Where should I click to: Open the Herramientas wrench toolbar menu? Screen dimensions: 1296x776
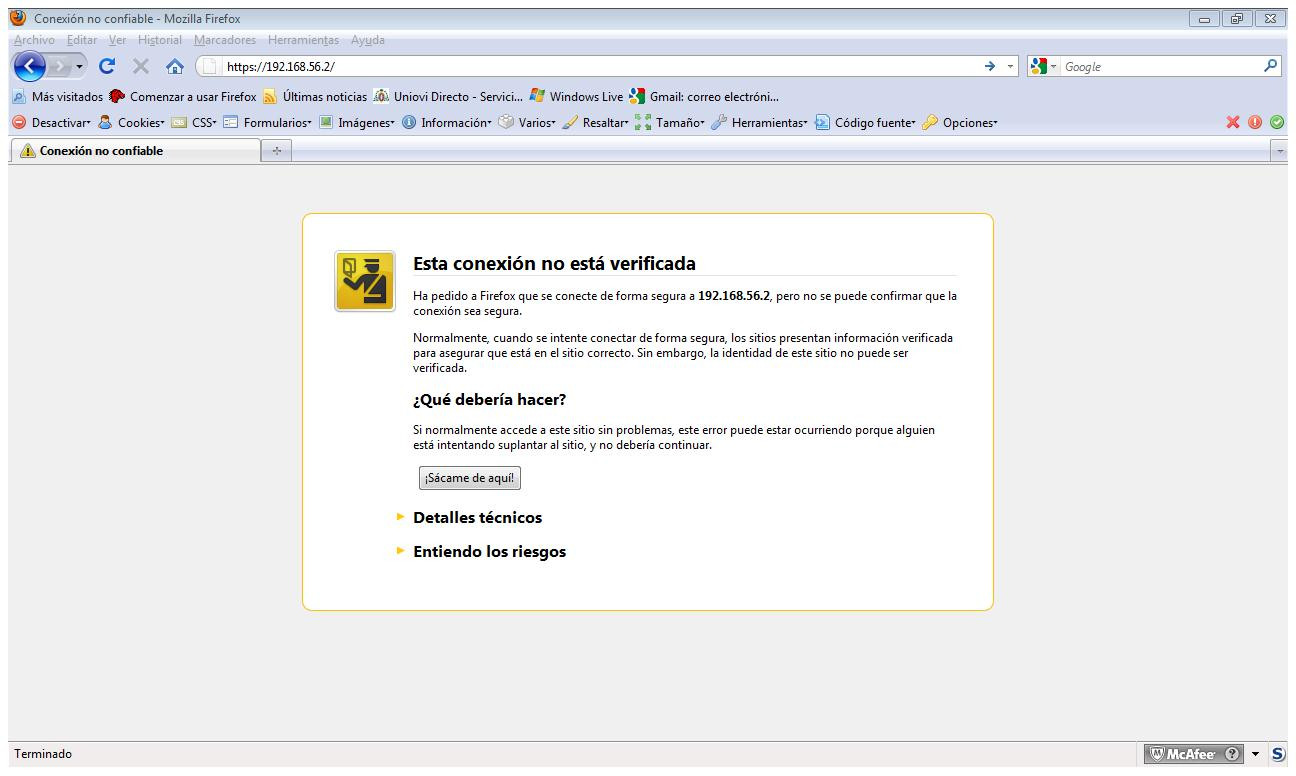coord(760,123)
